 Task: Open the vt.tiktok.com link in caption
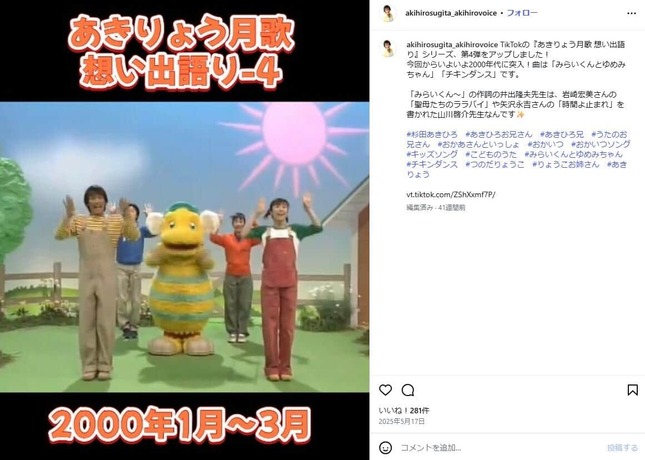(x=450, y=194)
